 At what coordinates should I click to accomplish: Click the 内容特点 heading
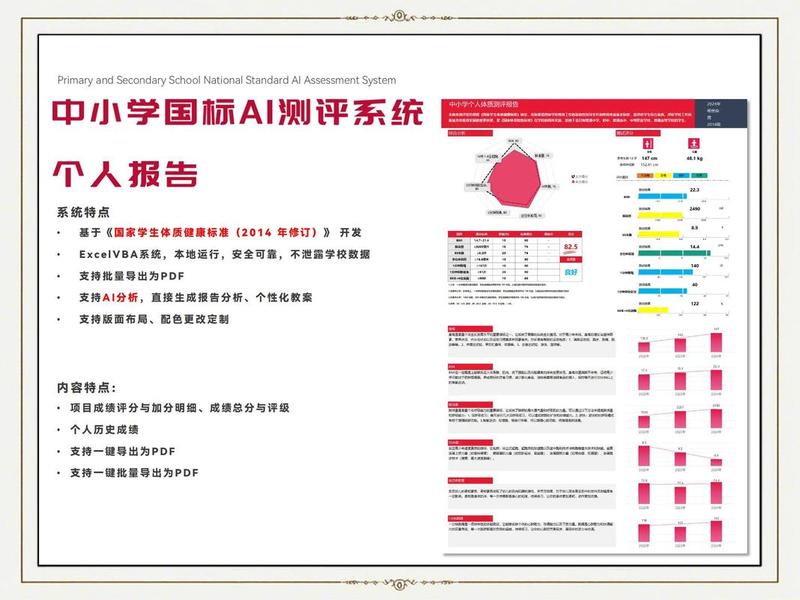point(86,388)
